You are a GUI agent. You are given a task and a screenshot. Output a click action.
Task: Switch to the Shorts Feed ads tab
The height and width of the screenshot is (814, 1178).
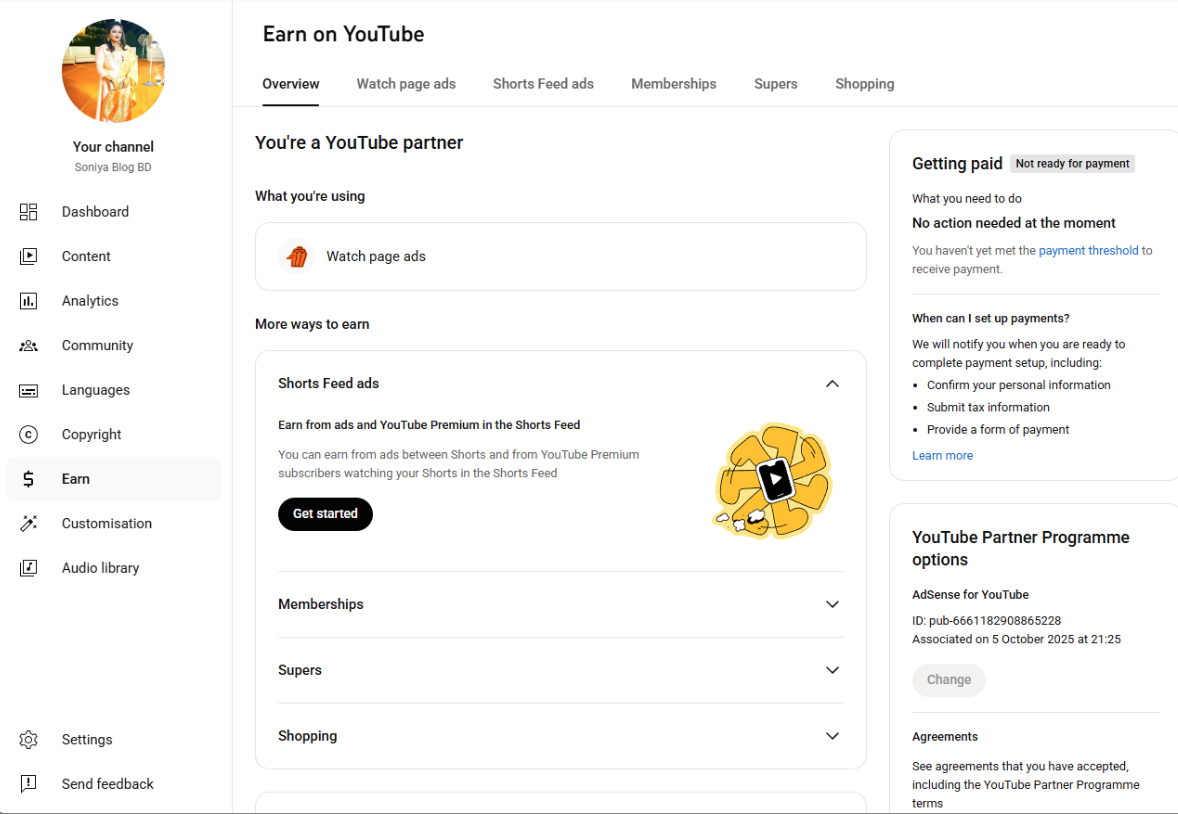click(543, 84)
